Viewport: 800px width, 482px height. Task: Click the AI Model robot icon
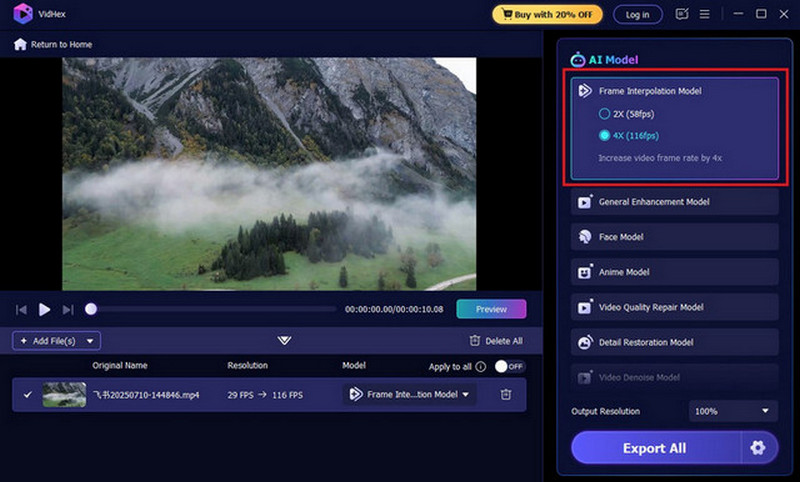coord(578,60)
